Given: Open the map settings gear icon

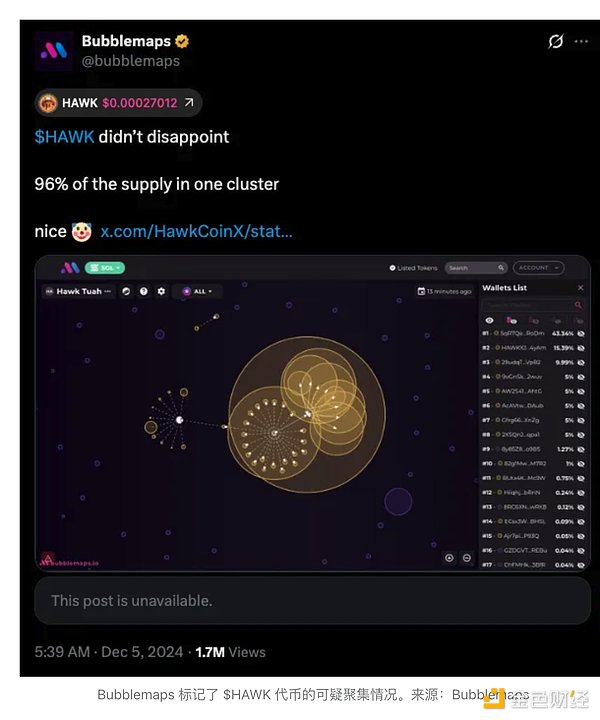Looking at the screenshot, I should pos(161,291).
